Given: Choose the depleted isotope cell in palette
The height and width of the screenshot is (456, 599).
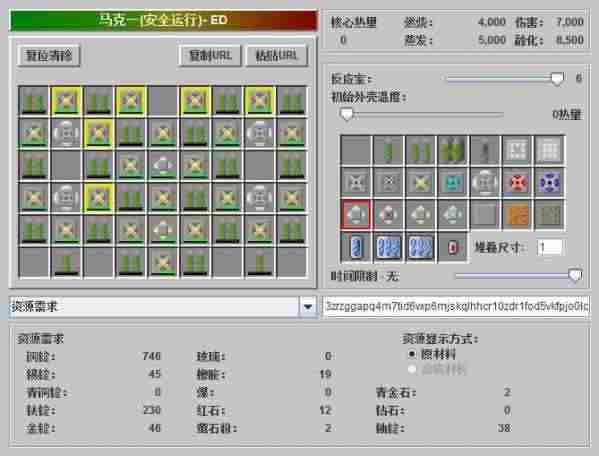Looking at the screenshot, I should tap(484, 150).
